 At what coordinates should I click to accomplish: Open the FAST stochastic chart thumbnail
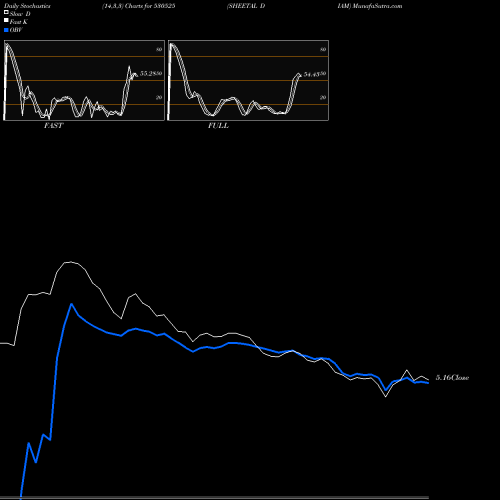pos(84,80)
